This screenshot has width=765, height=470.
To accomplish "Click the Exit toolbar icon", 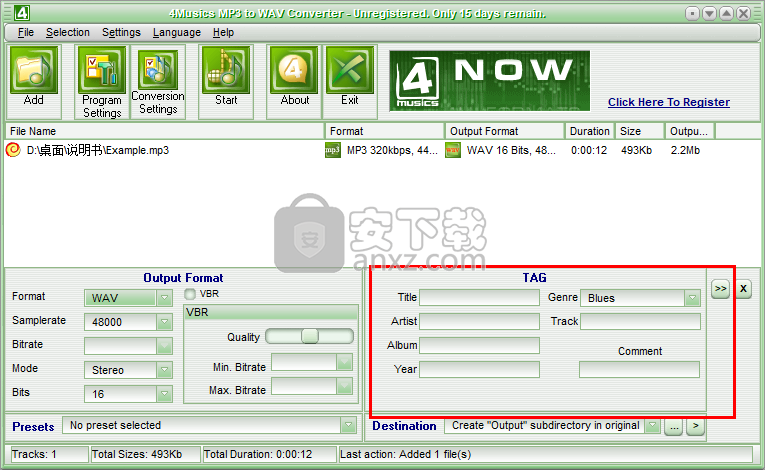I will tap(350, 70).
